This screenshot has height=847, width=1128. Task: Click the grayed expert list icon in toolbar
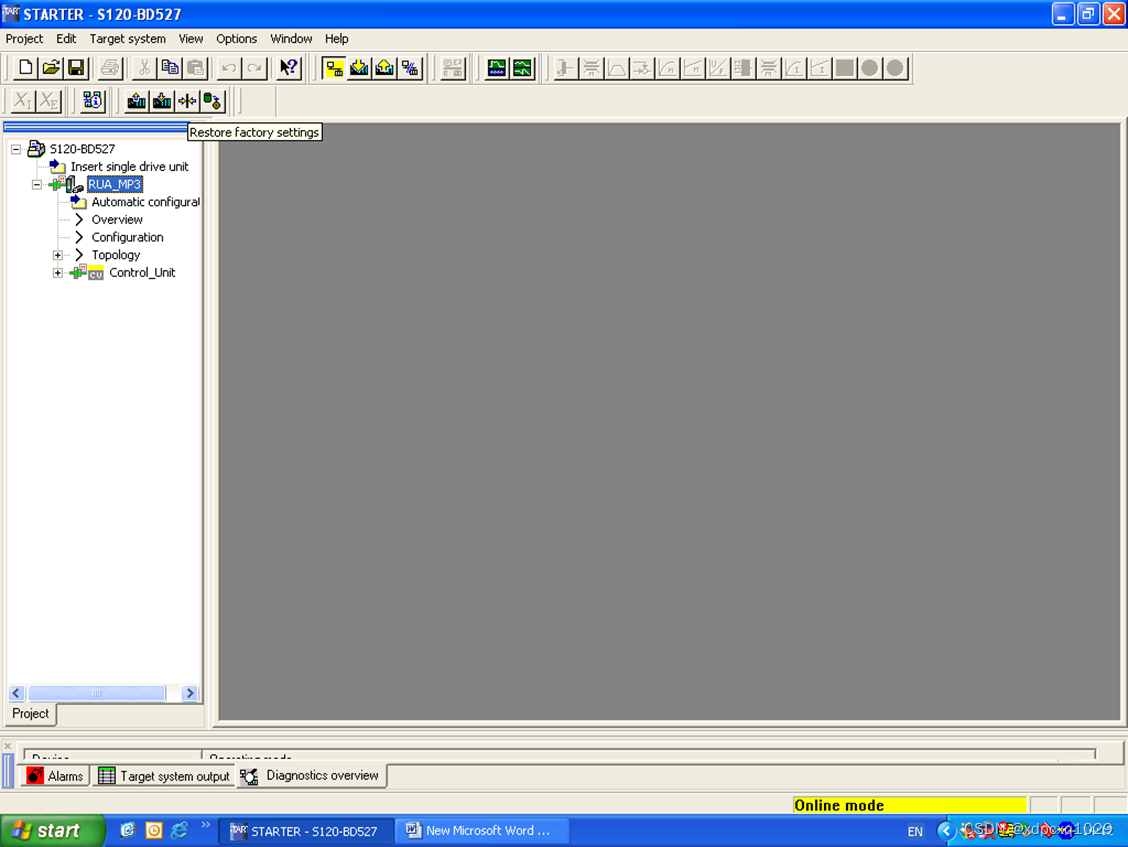453,68
